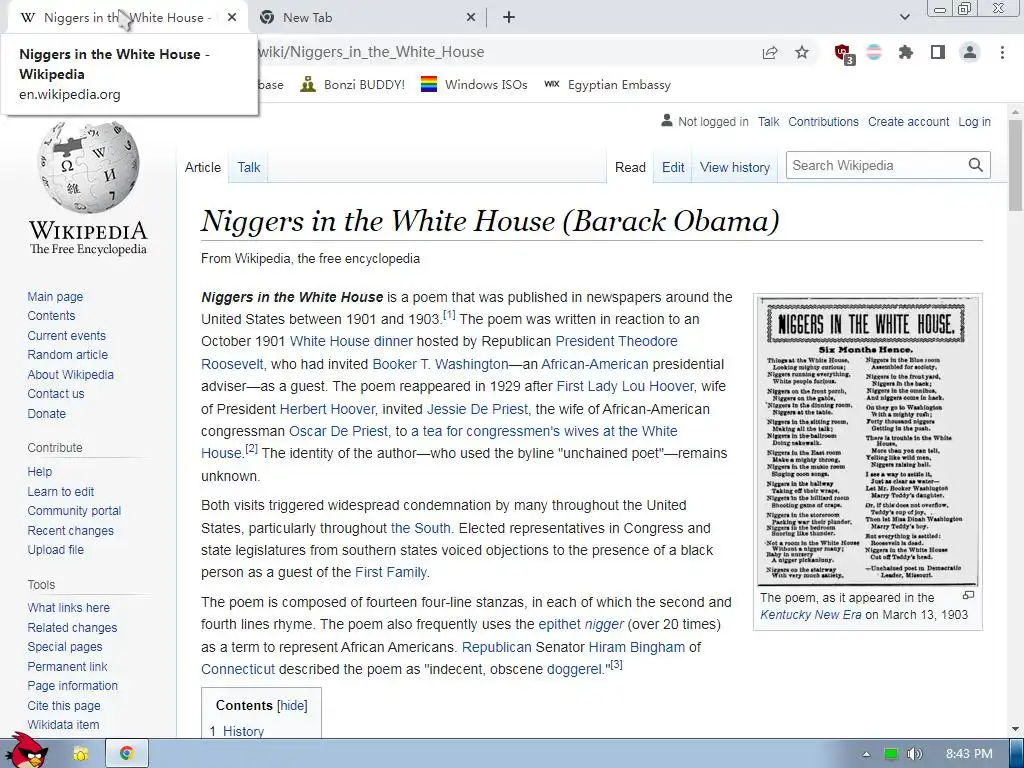Click the red bird Start button
Image resolution: width=1024 pixels, height=768 pixels.
tap(26, 750)
